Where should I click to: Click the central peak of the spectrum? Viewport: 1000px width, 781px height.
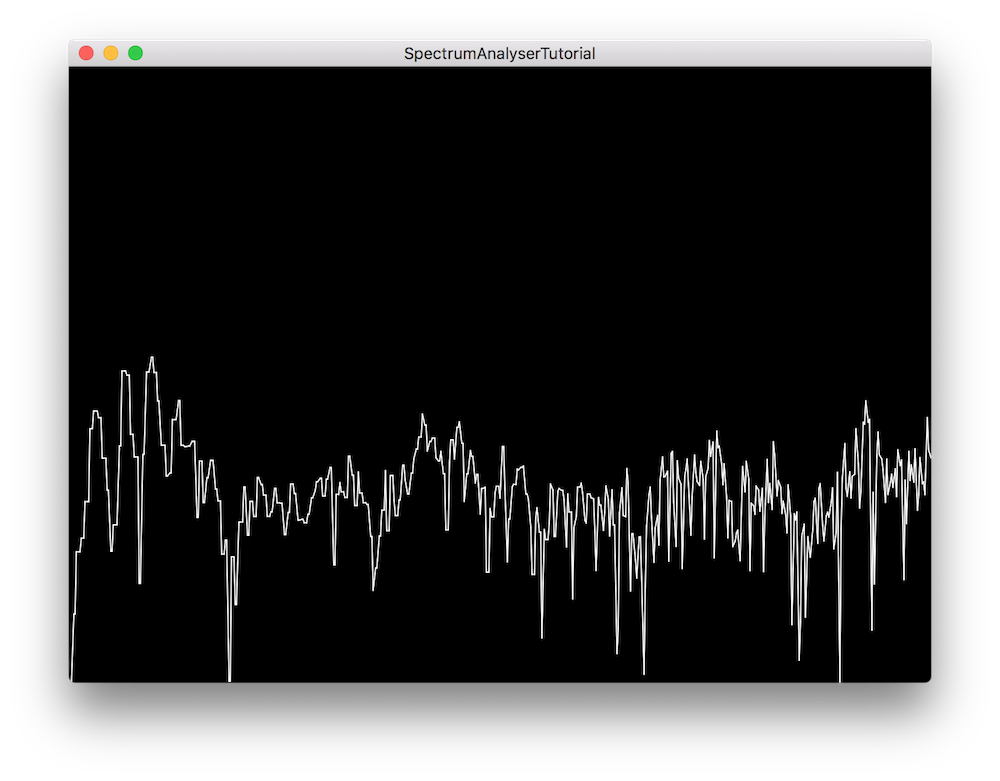422,414
